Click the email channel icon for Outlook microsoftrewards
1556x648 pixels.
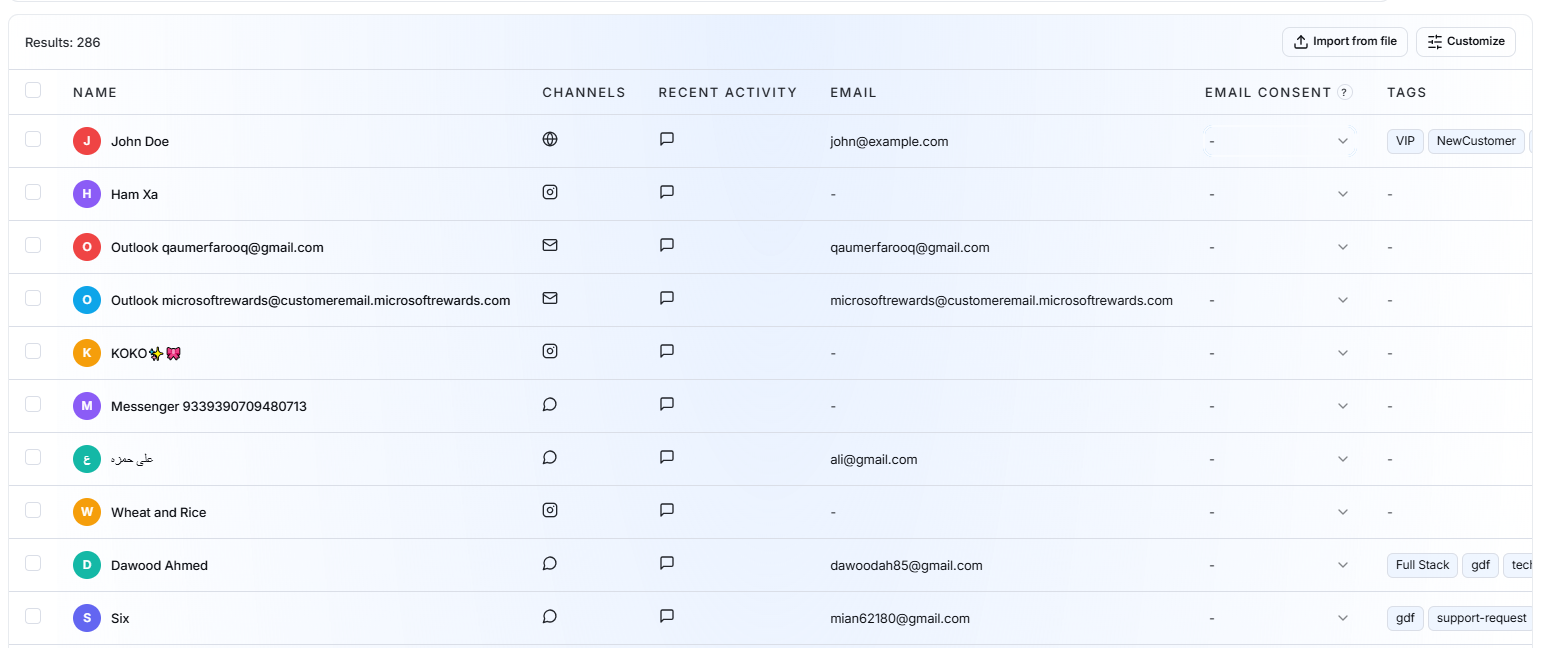pos(549,298)
